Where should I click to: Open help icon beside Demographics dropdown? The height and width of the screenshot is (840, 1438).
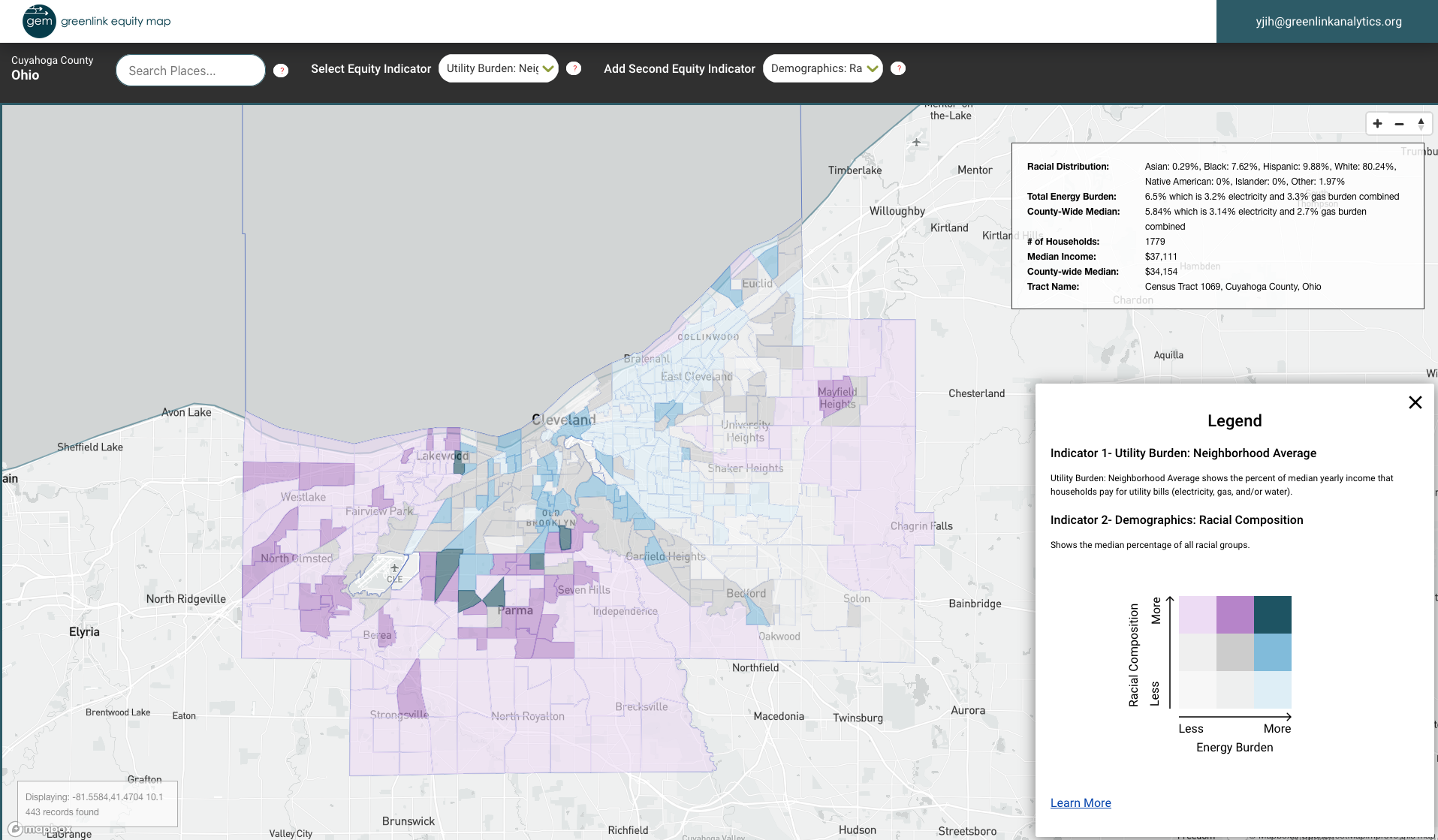[x=898, y=68]
